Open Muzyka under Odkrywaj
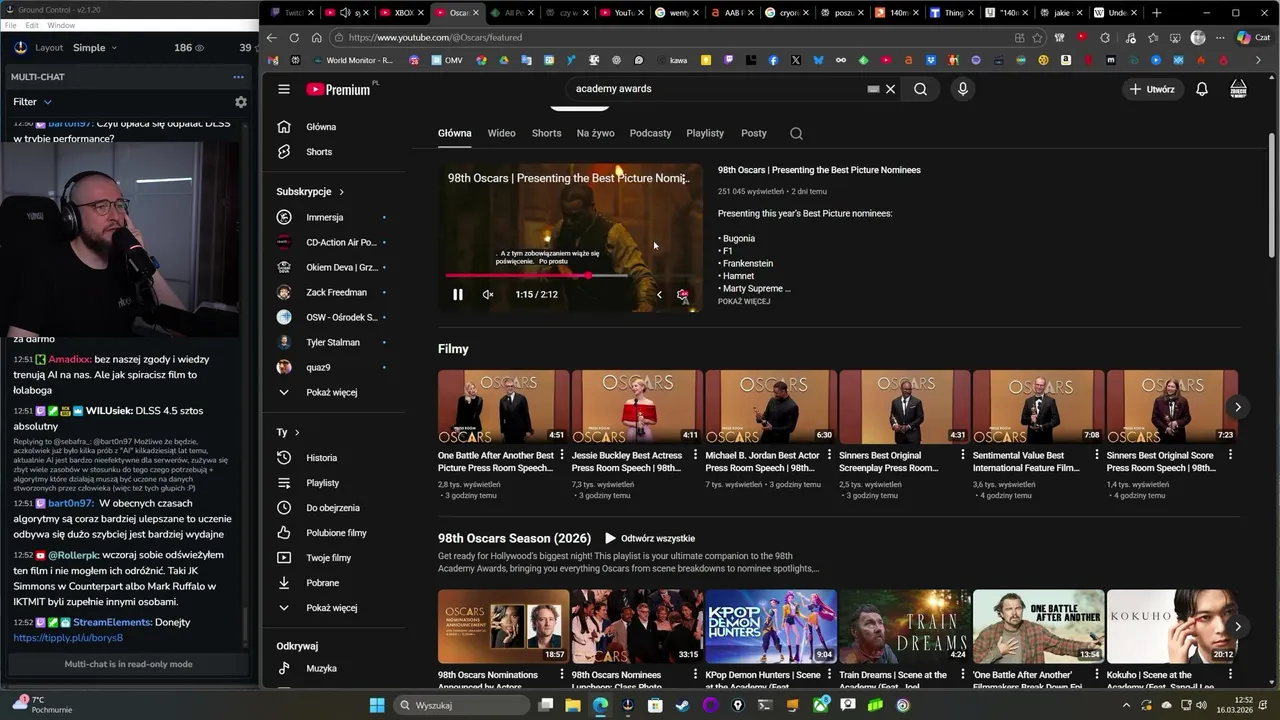Image resolution: width=1280 pixels, height=720 pixels. (321, 668)
